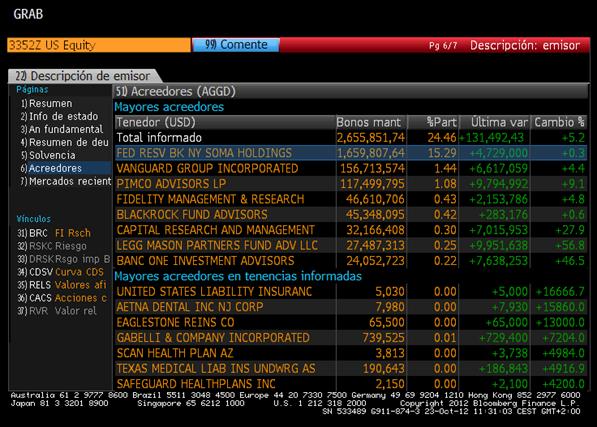The image size is (597, 427).
Task: Click the Páginas sidebar heading
Action: click(x=32, y=89)
